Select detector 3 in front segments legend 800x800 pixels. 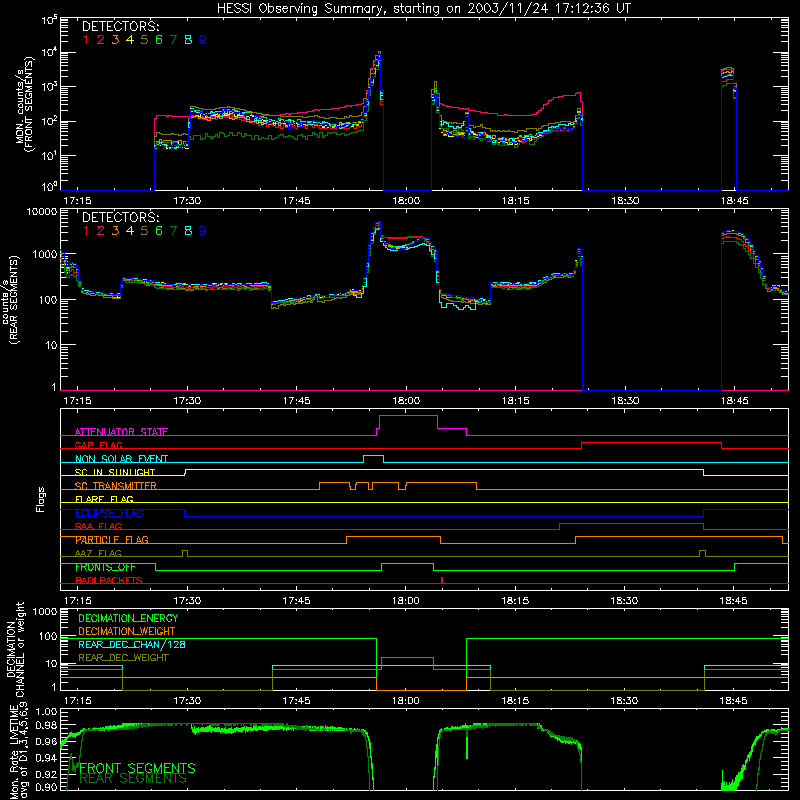pyautogui.click(x=115, y=40)
